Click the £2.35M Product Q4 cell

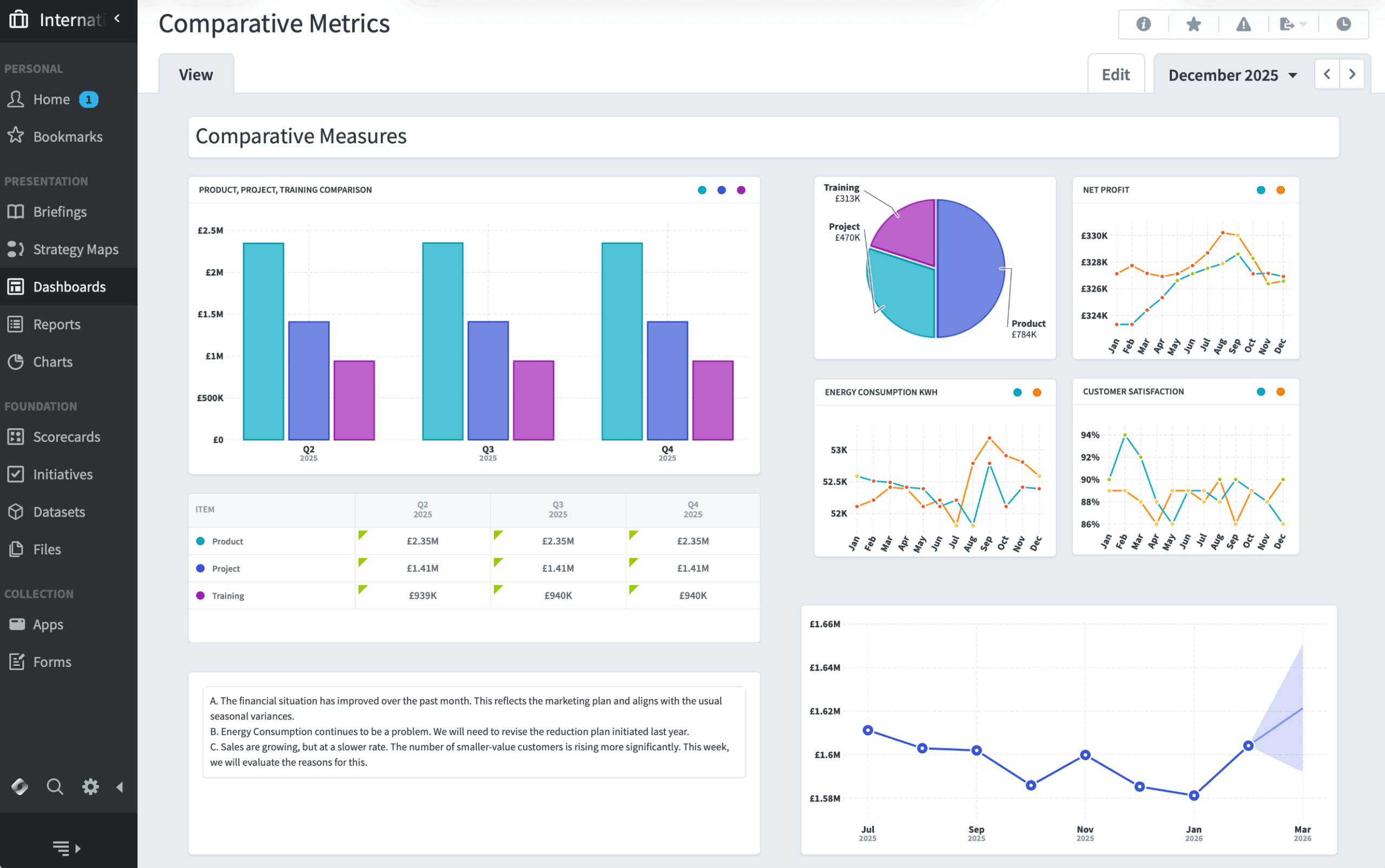692,541
